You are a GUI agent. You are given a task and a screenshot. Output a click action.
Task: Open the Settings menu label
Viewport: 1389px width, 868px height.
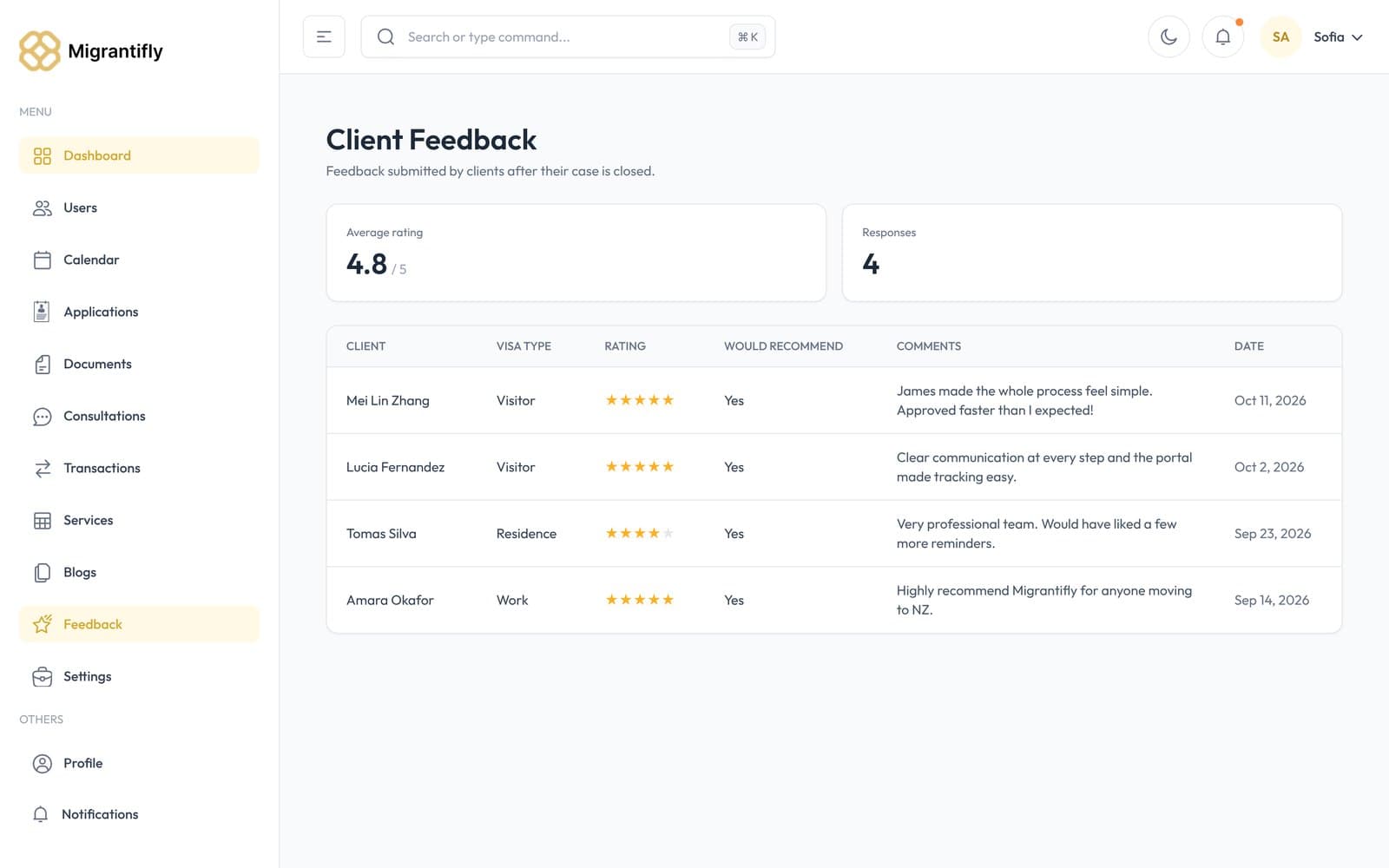pos(88,676)
